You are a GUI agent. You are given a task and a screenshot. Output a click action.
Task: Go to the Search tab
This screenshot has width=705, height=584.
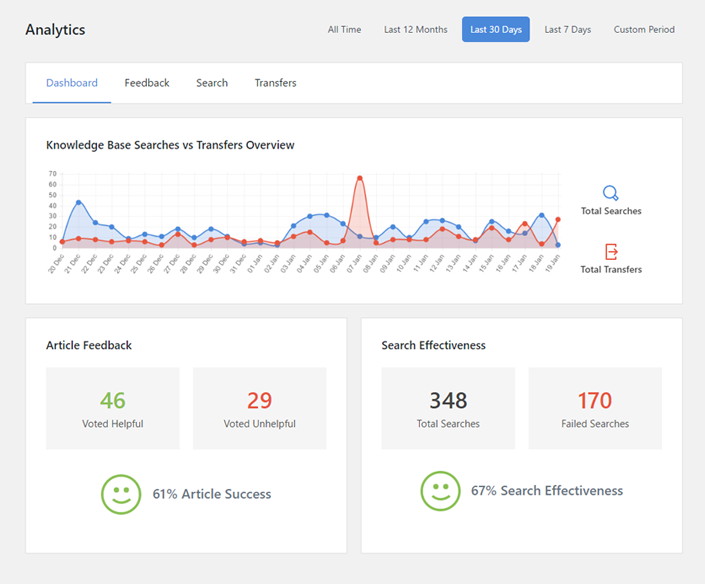click(x=212, y=83)
